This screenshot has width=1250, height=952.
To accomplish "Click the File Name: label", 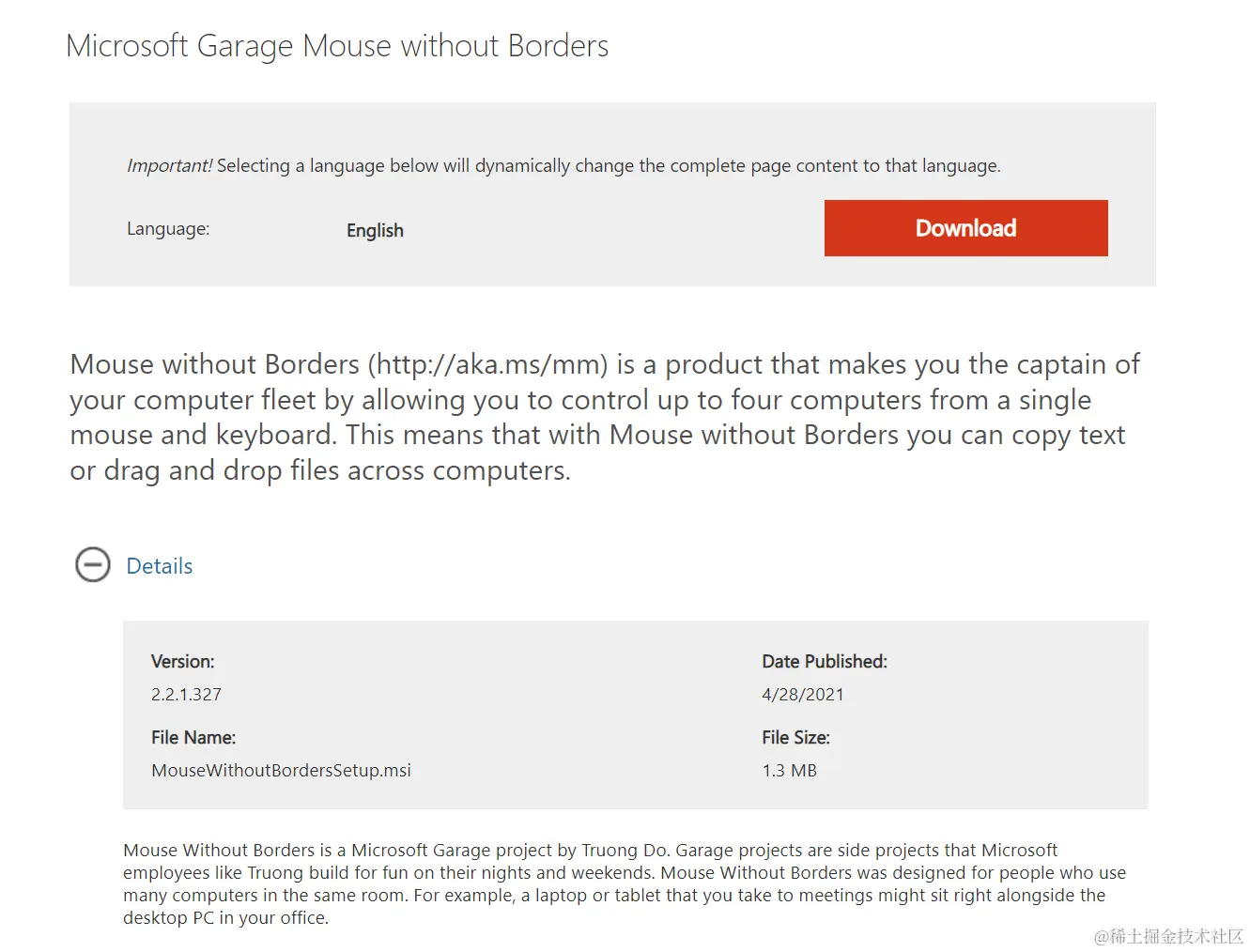I will click(x=193, y=738).
